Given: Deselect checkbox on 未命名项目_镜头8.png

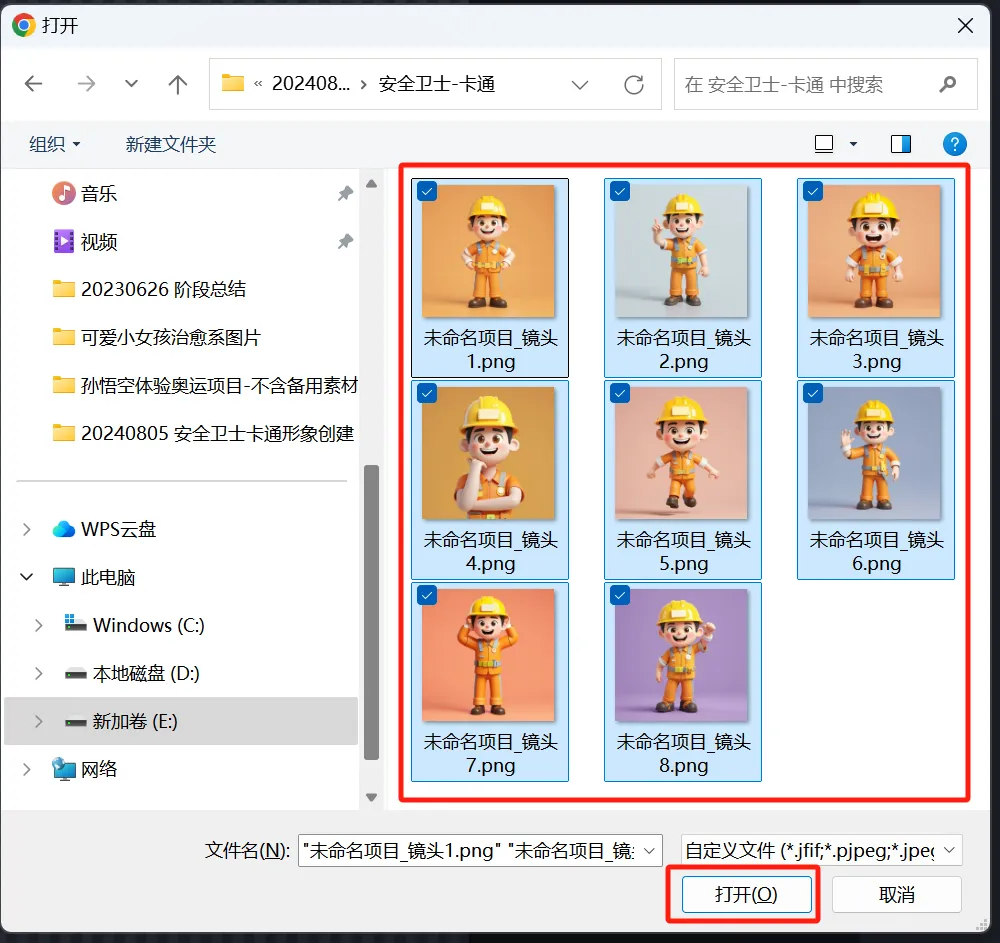Looking at the screenshot, I should [620, 595].
